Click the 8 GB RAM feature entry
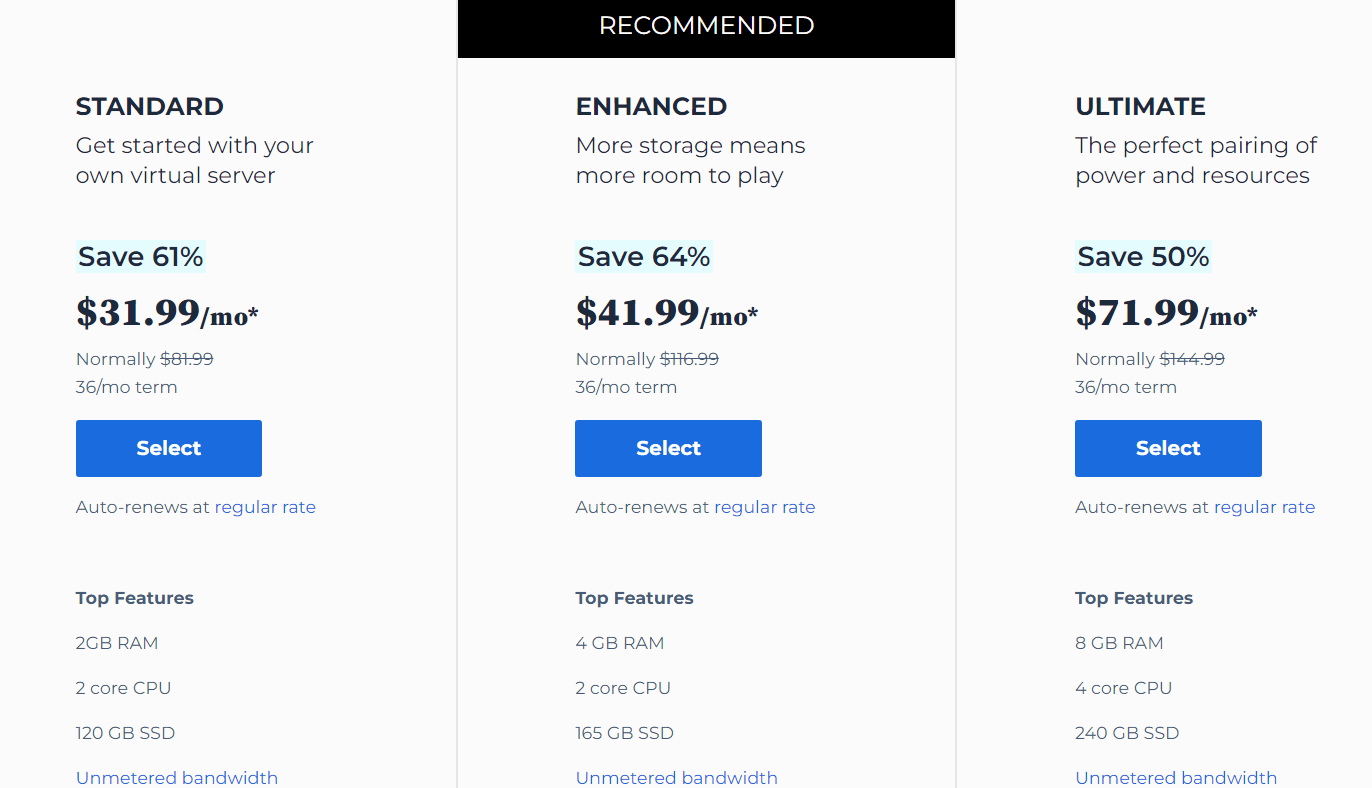The image size is (1372, 788). [1119, 642]
